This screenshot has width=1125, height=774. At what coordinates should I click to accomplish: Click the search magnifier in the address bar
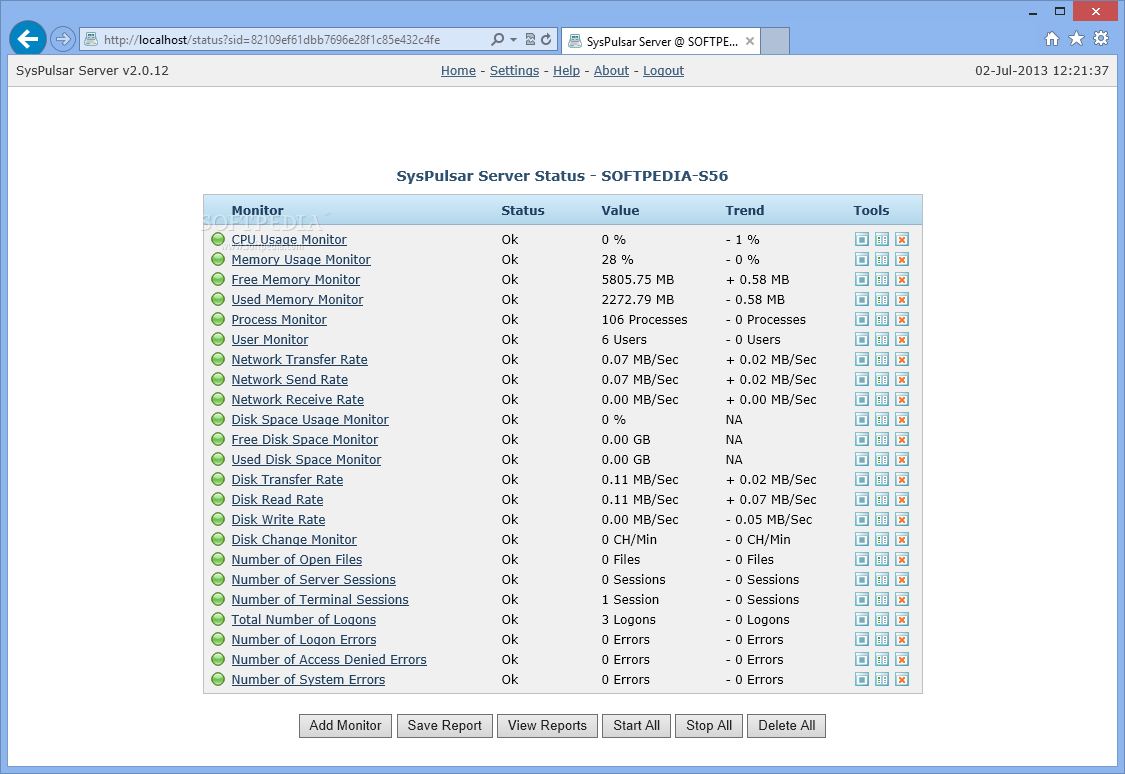tap(497, 39)
